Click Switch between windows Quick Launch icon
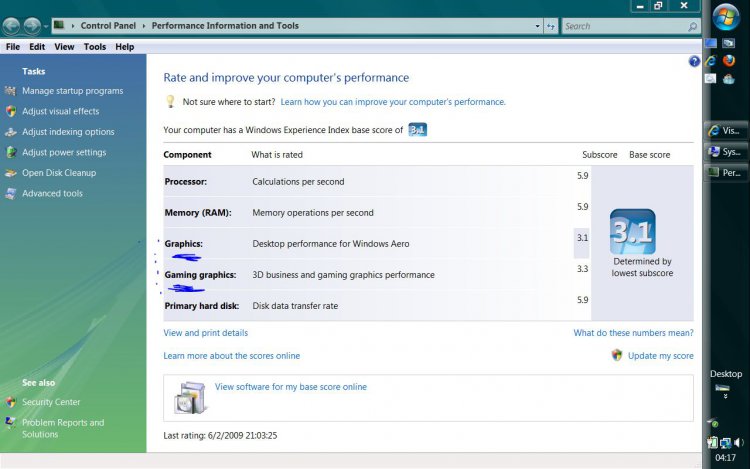This screenshot has width=750, height=469. point(729,43)
